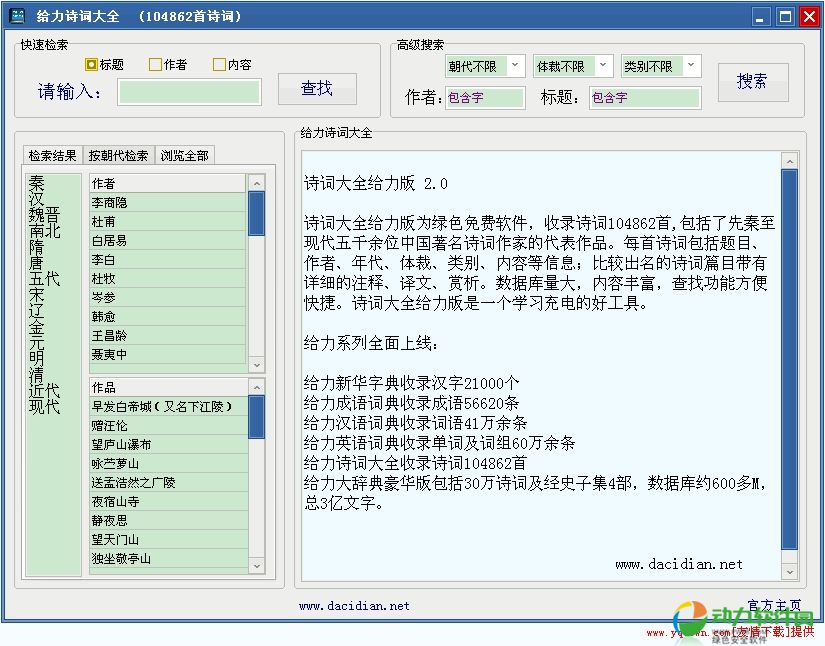Click the quick search 请输入 text field
This screenshot has height=646, width=825.
pyautogui.click(x=189, y=92)
